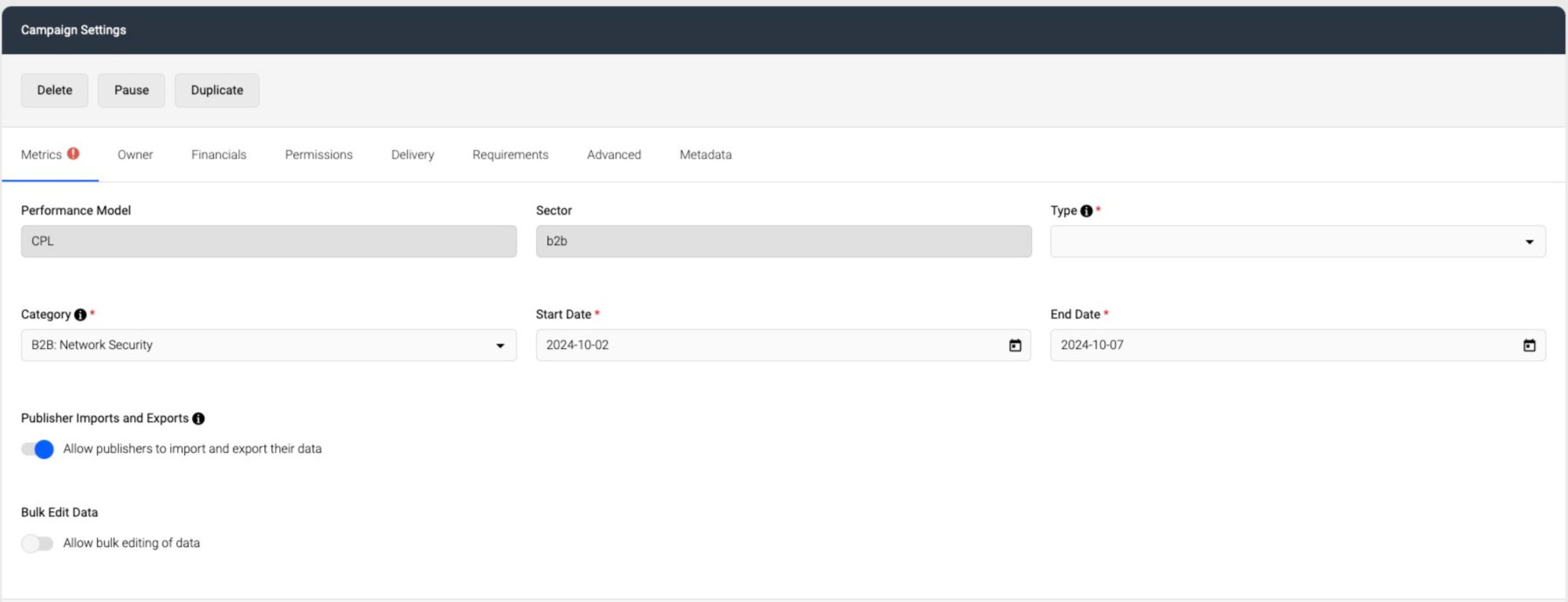Image resolution: width=1568 pixels, height=602 pixels.
Task: Click the Category info icon
Action: click(80, 315)
